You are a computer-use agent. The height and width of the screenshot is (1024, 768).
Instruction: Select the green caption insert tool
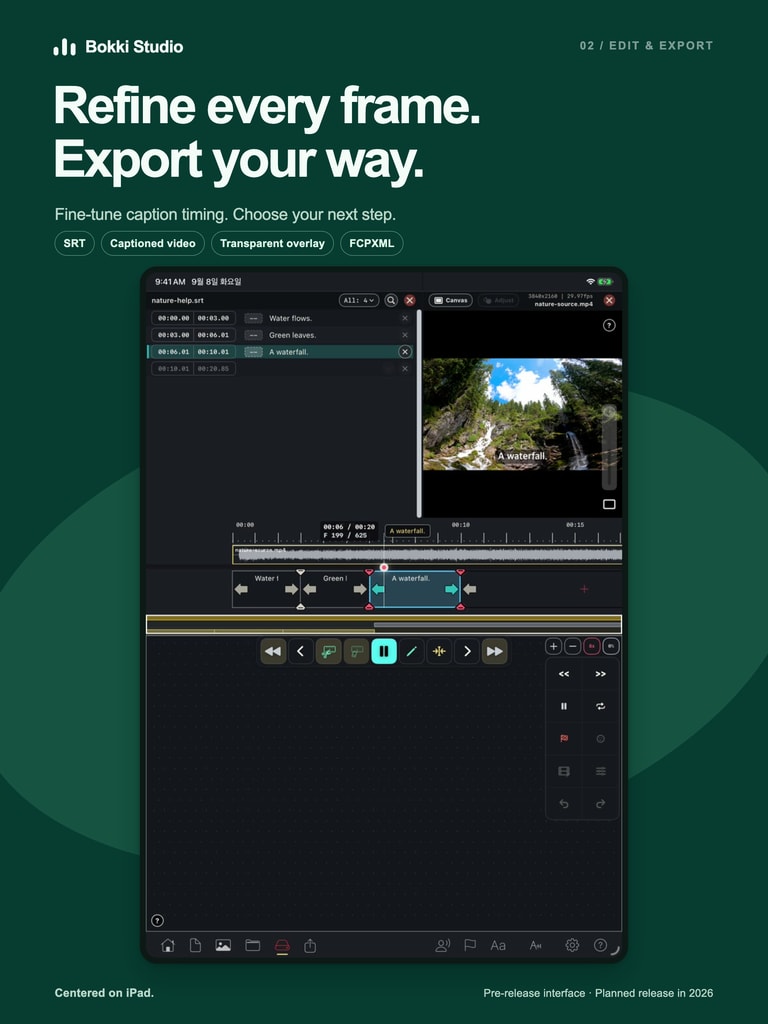(x=328, y=651)
